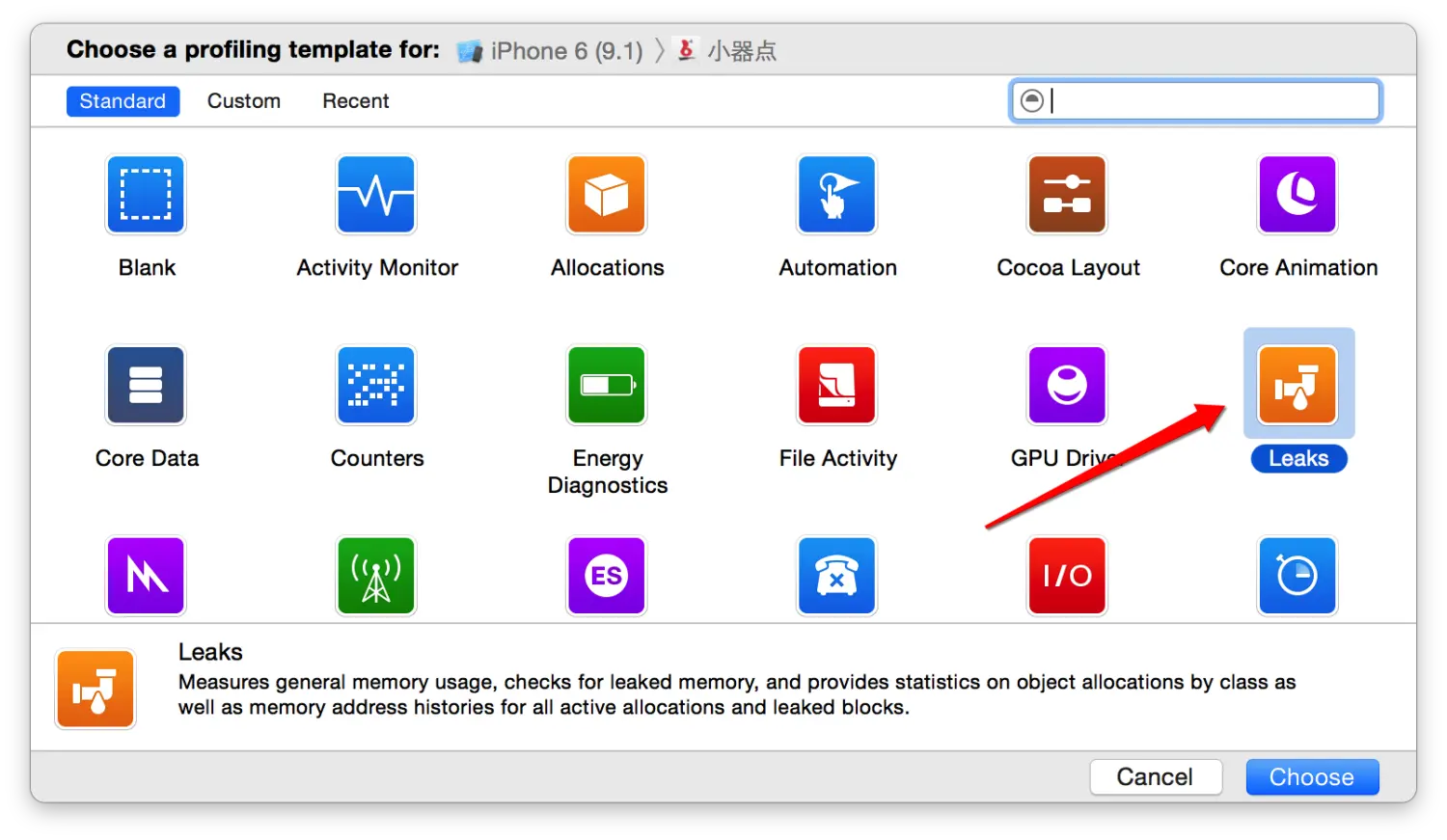The height and width of the screenshot is (840, 1447).
Task: Switch to the Custom tab
Action: point(244,101)
